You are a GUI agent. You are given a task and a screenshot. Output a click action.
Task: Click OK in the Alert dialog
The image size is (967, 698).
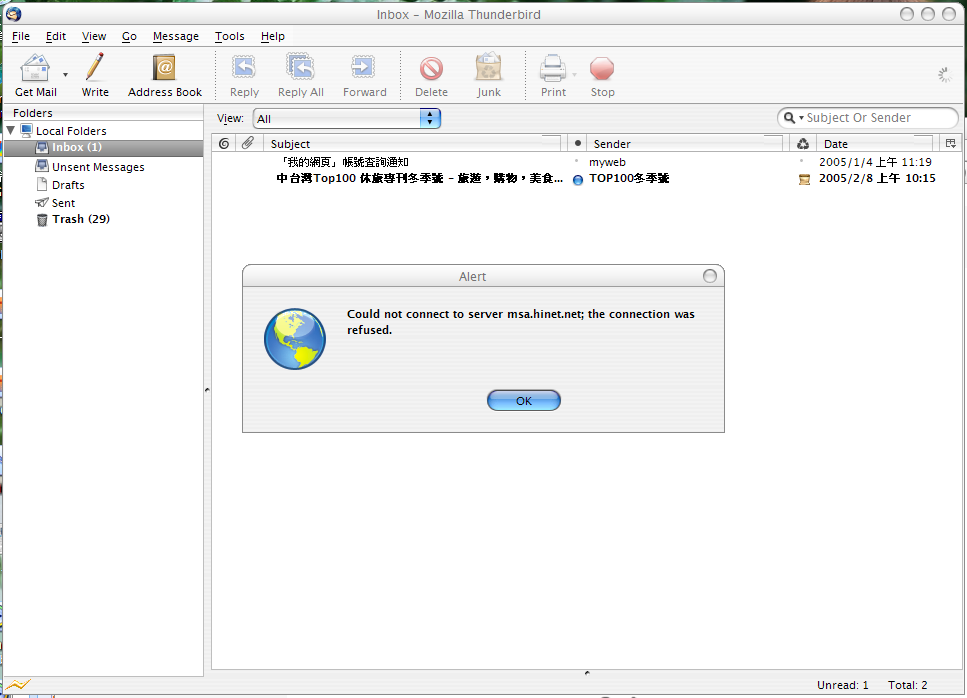point(523,400)
